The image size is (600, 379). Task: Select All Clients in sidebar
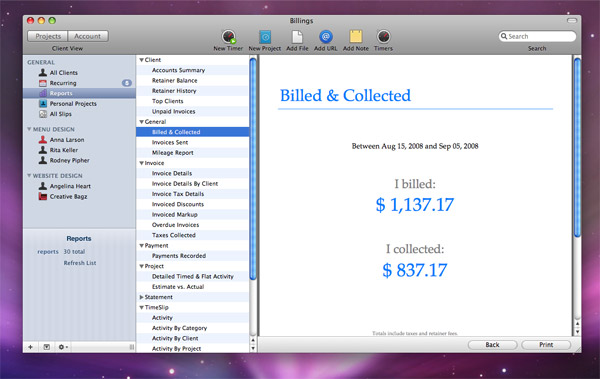64,72
